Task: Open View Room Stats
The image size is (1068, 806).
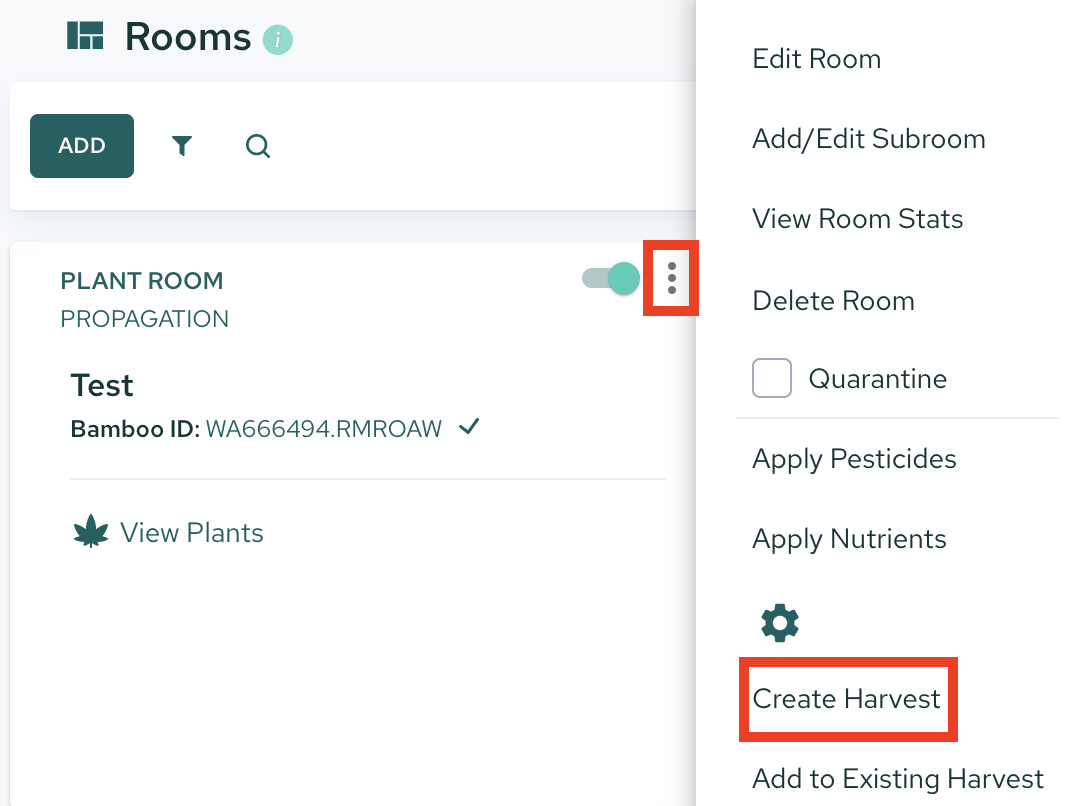Action: (858, 219)
